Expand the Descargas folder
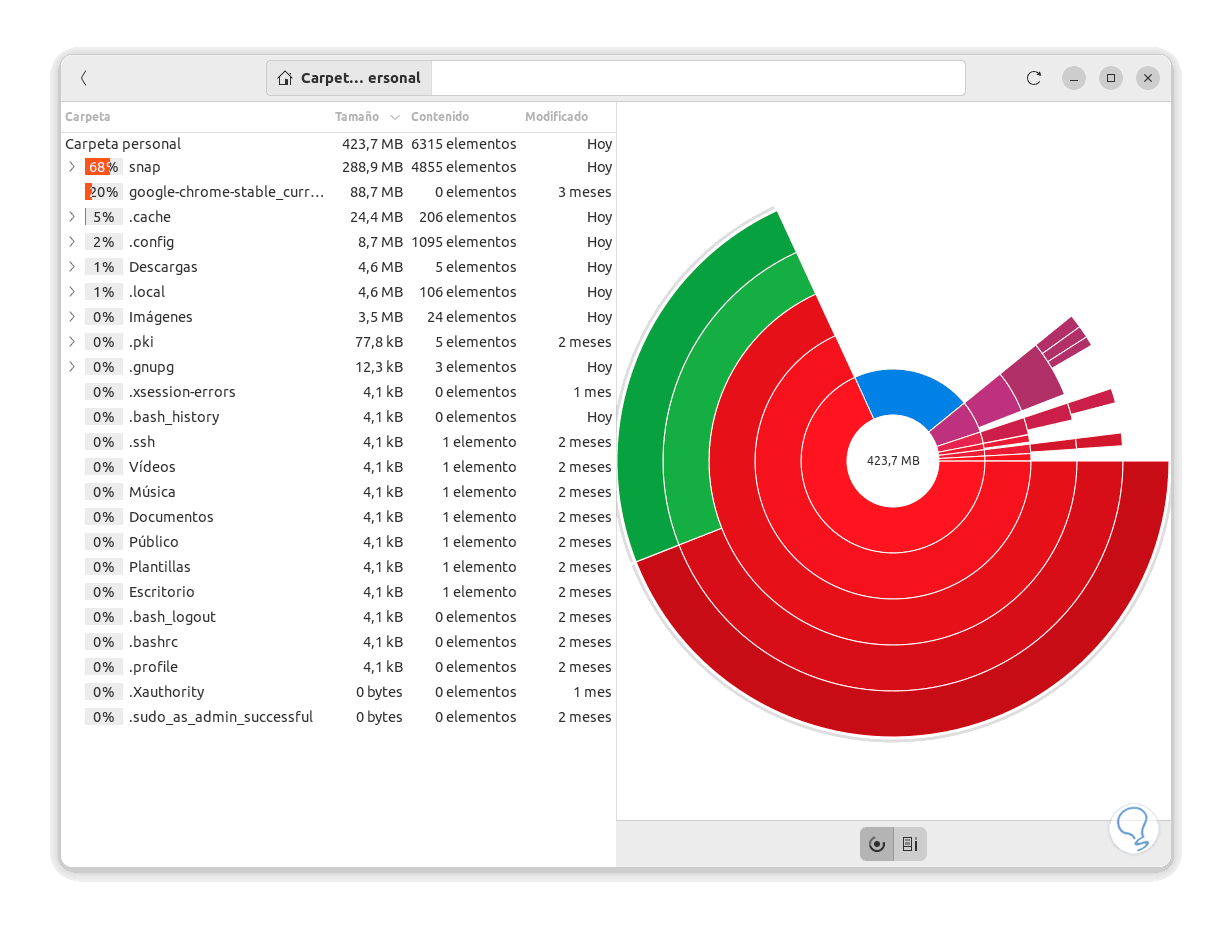The image size is (1232, 934). (71, 267)
